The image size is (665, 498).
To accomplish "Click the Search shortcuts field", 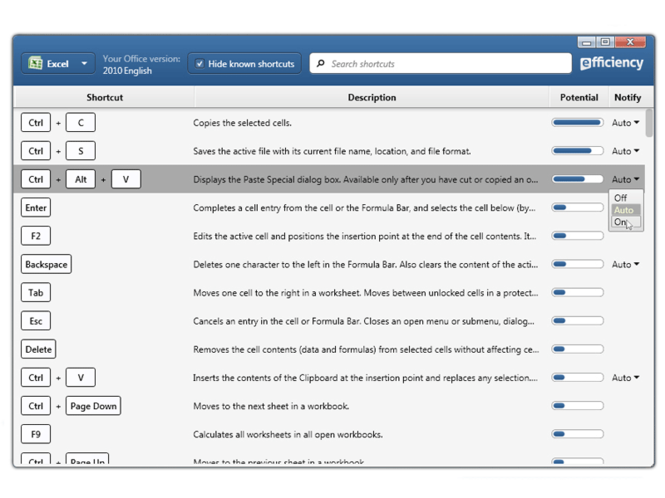I will coord(440,64).
